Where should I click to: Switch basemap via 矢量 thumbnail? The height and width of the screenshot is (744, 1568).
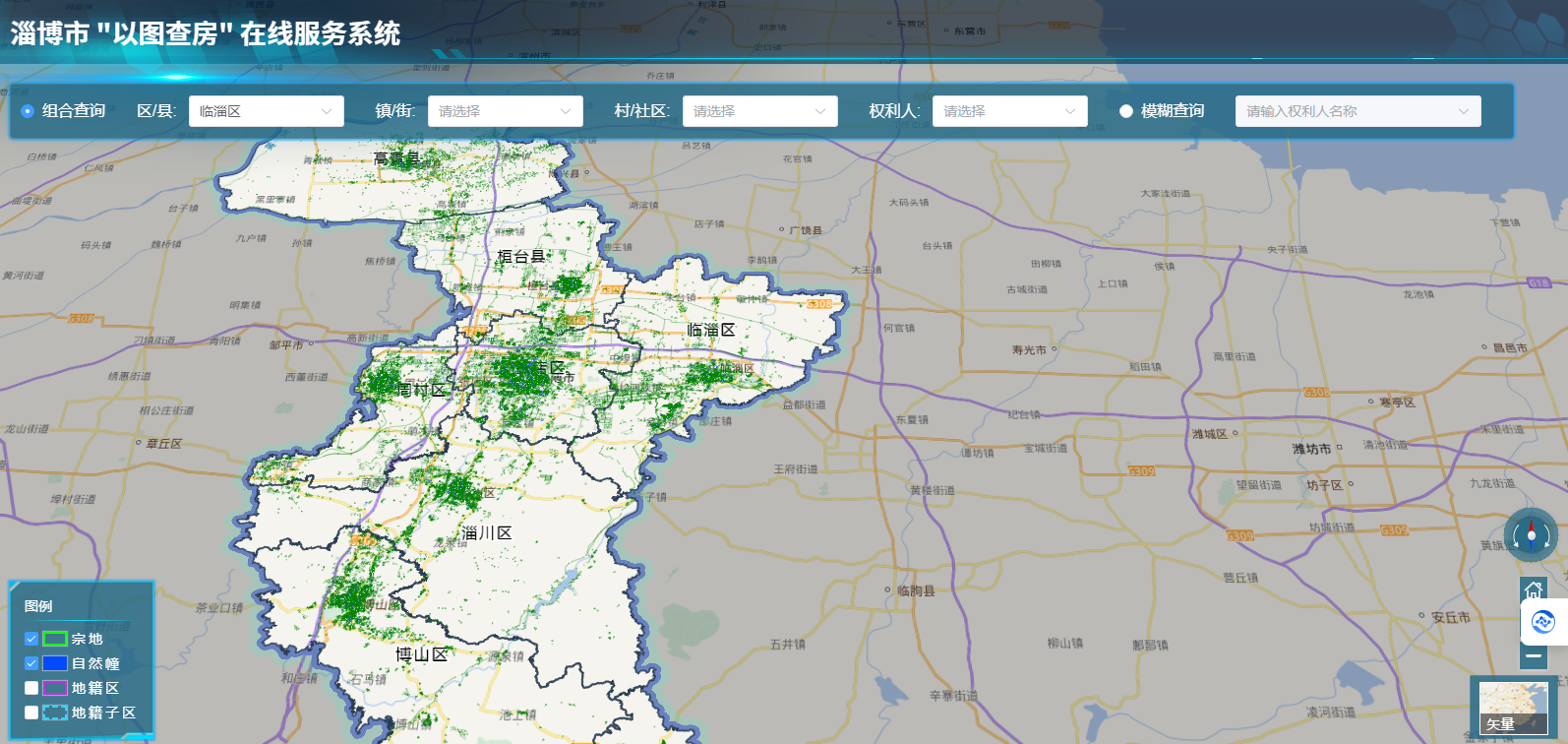1513,709
